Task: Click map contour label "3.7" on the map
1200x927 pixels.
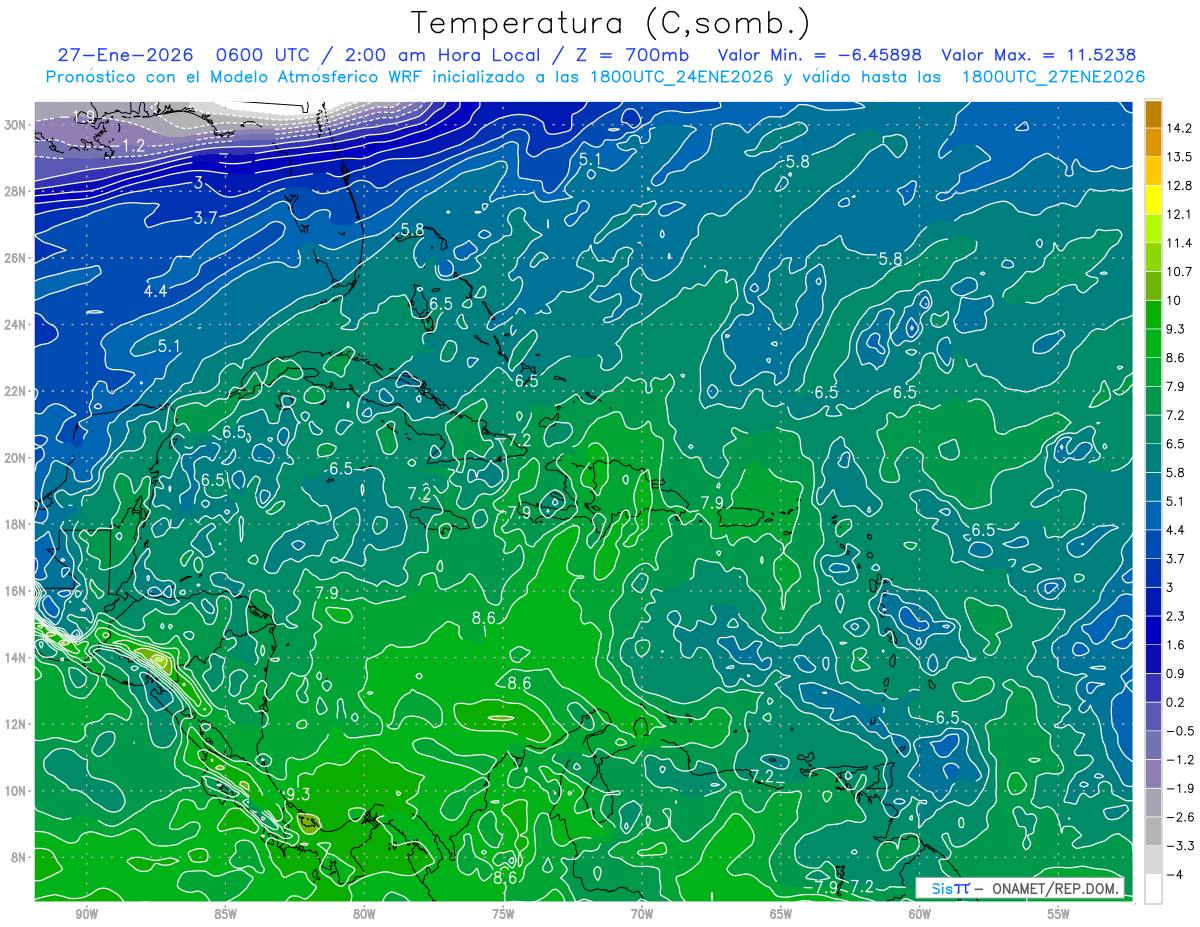Action: [x=207, y=218]
